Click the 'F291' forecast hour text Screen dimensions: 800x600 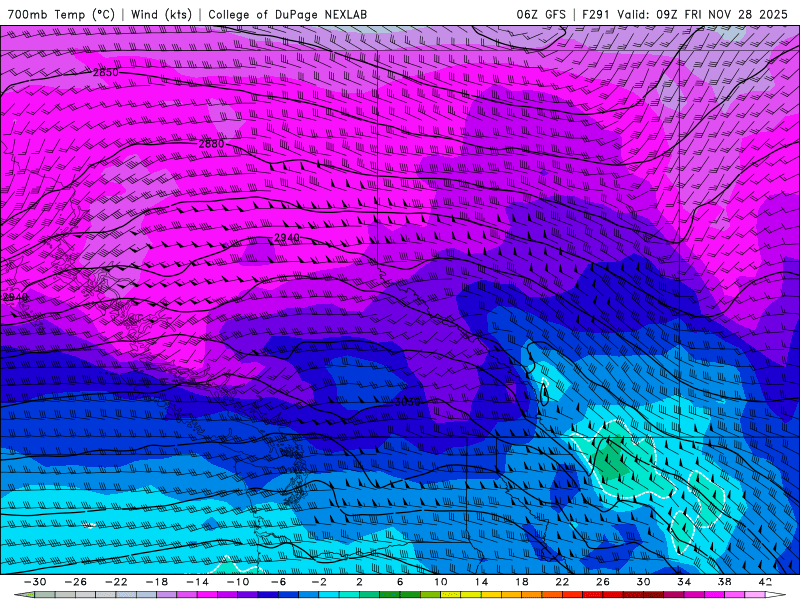pos(595,14)
